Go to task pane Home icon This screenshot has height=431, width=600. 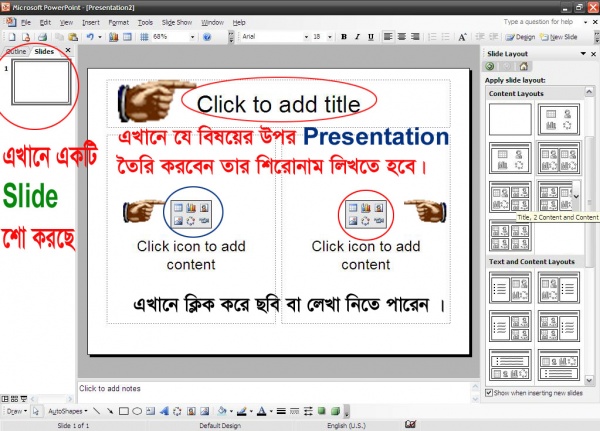coord(523,66)
